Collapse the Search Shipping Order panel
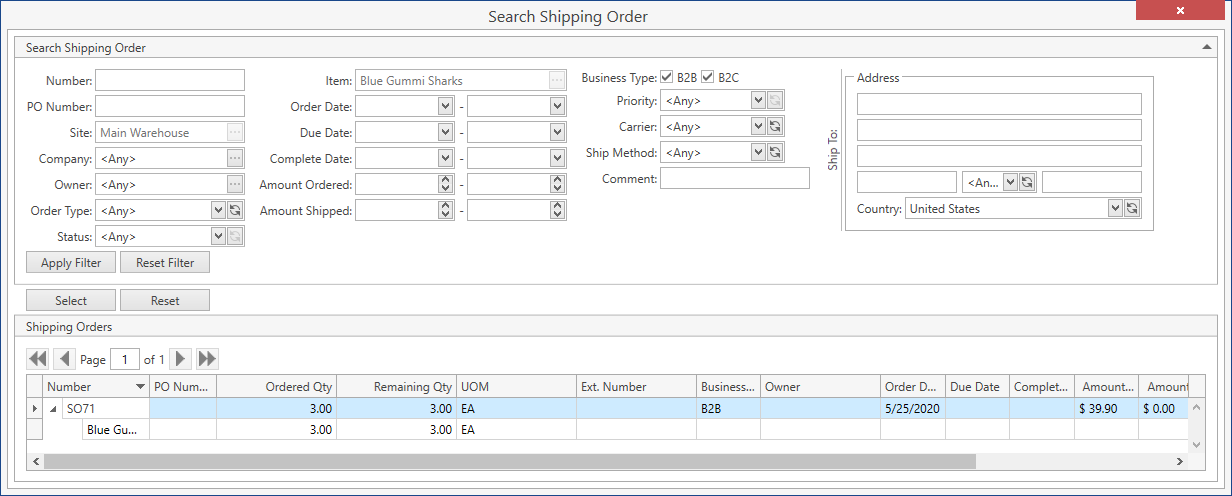This screenshot has height=496, width=1232. click(x=1206, y=47)
